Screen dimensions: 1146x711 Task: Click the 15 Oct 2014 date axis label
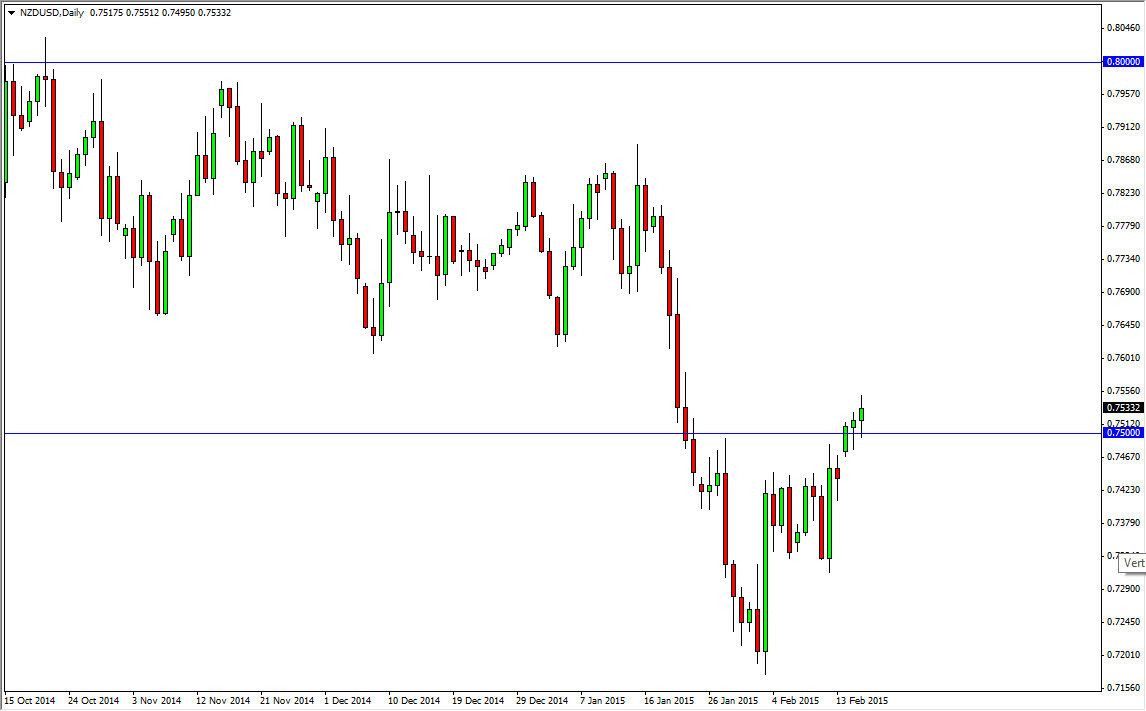pyautogui.click(x=30, y=701)
